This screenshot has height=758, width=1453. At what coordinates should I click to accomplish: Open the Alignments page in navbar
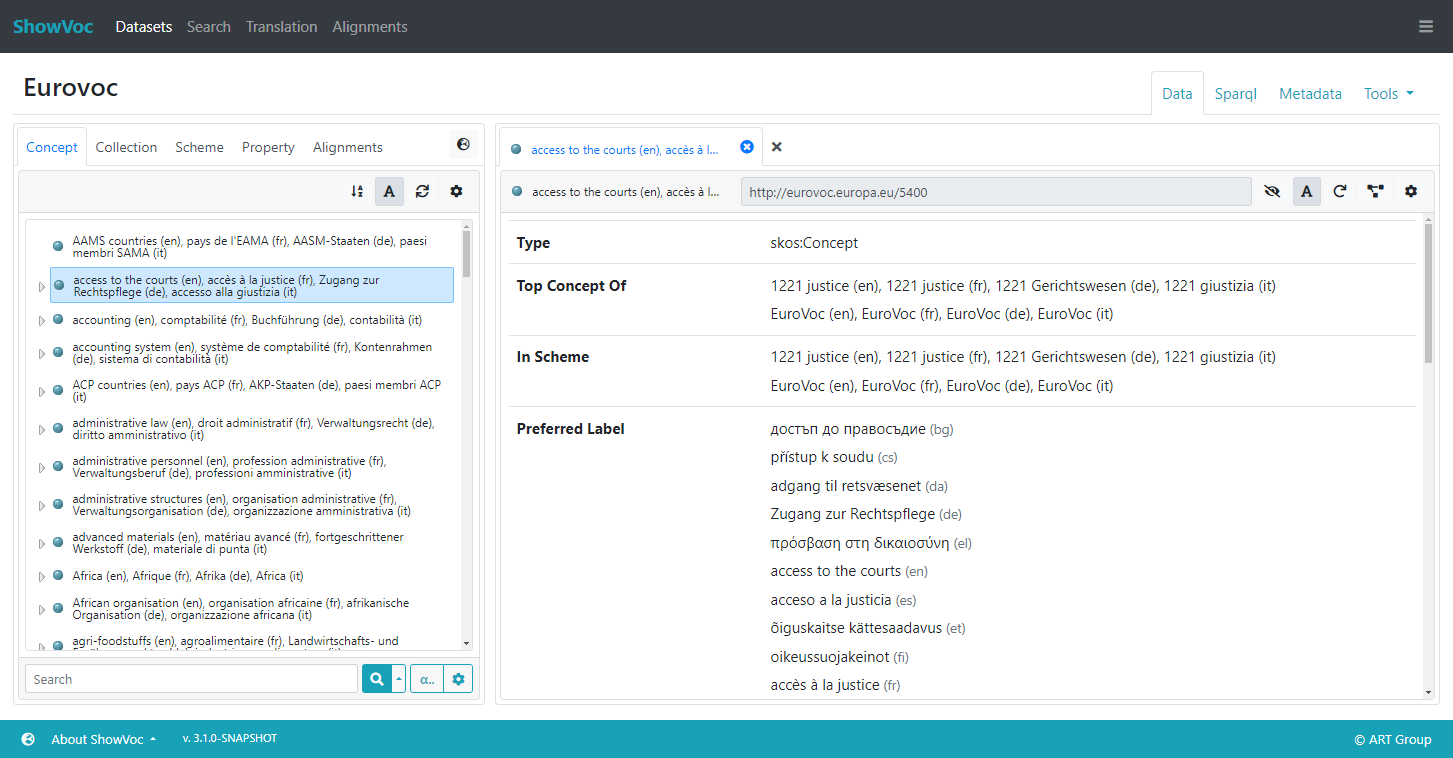point(370,27)
